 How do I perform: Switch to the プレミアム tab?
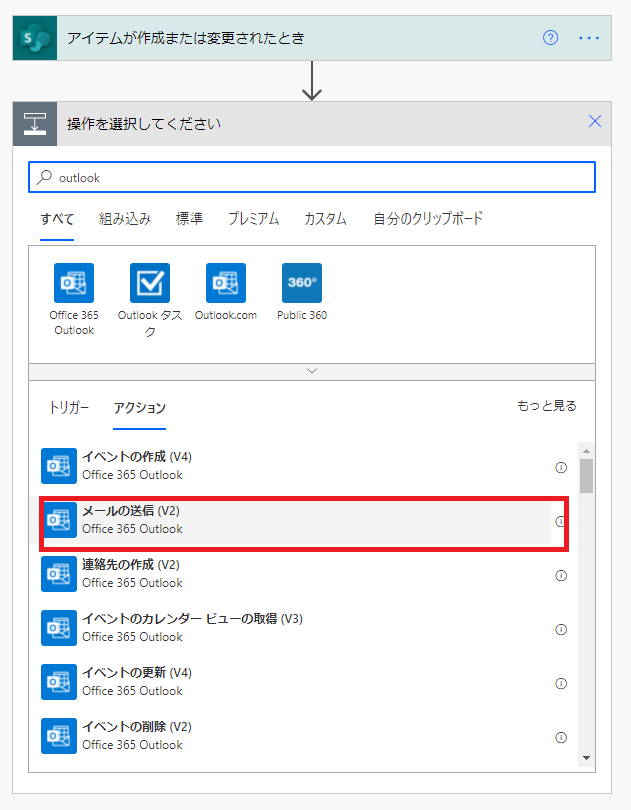point(254,219)
